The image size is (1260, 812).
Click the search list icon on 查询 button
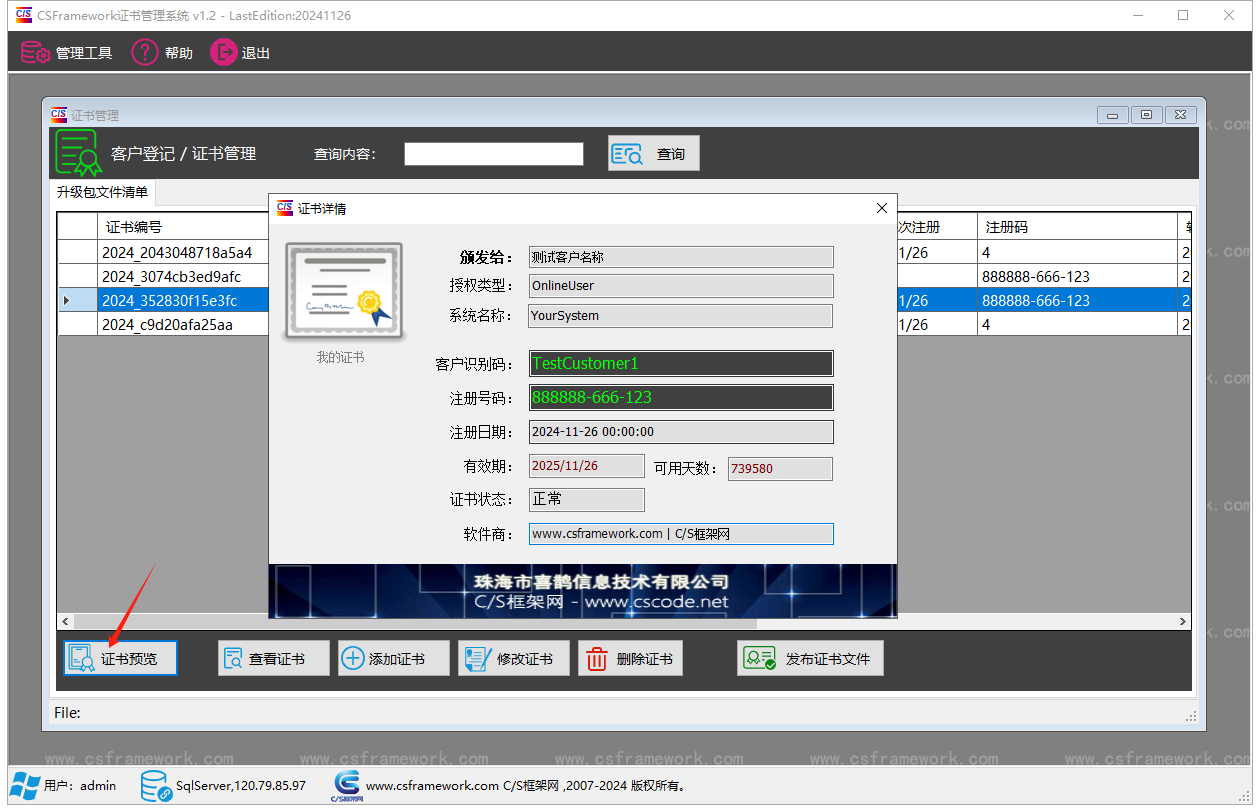tap(628, 154)
